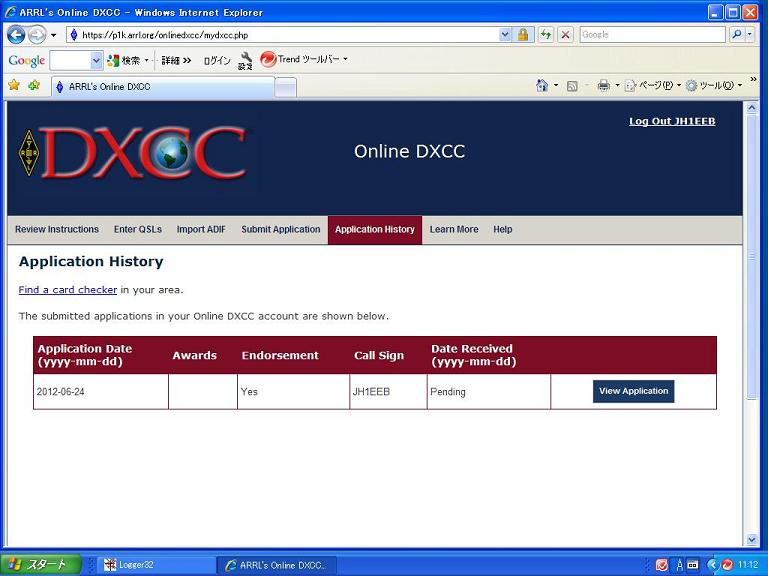Click the Google logo in the toolbar

click(26, 61)
